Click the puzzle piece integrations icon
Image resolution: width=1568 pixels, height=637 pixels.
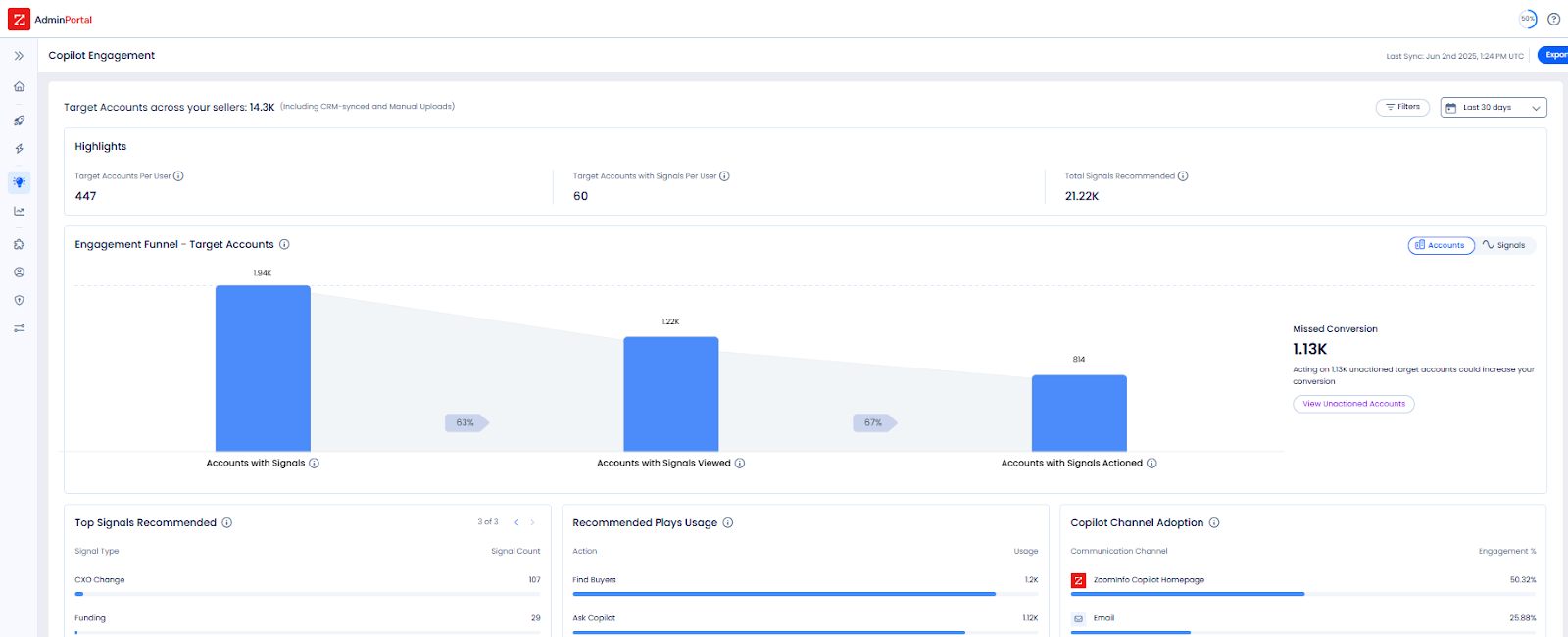(19, 244)
